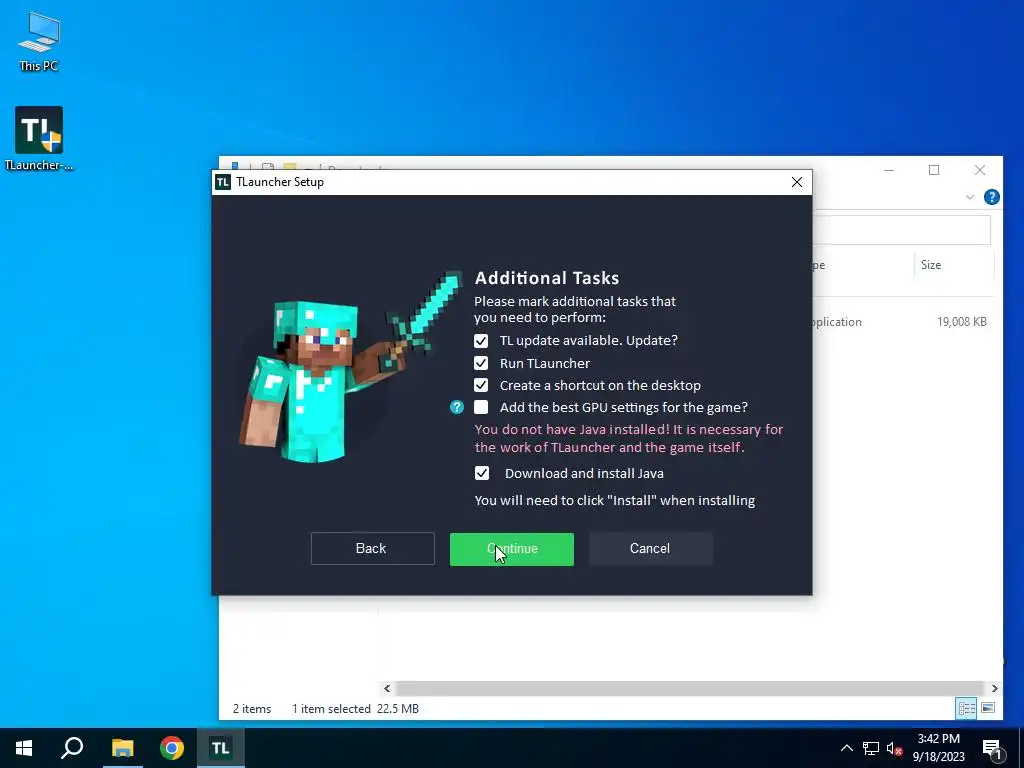
Task: Cancel the TLauncher setup
Action: click(650, 549)
